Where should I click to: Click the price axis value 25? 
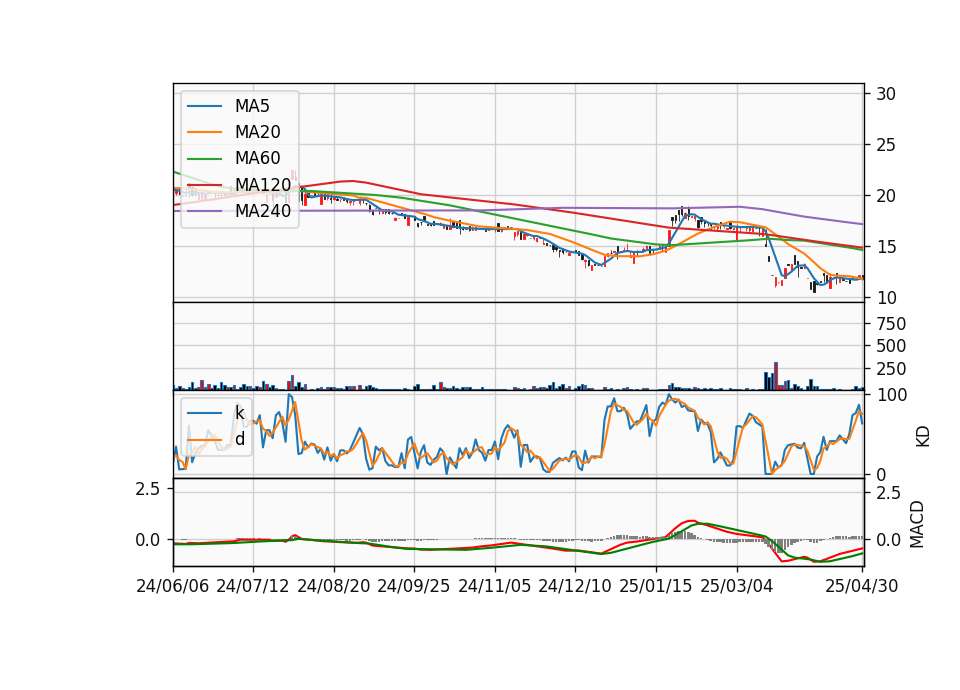pos(886,145)
